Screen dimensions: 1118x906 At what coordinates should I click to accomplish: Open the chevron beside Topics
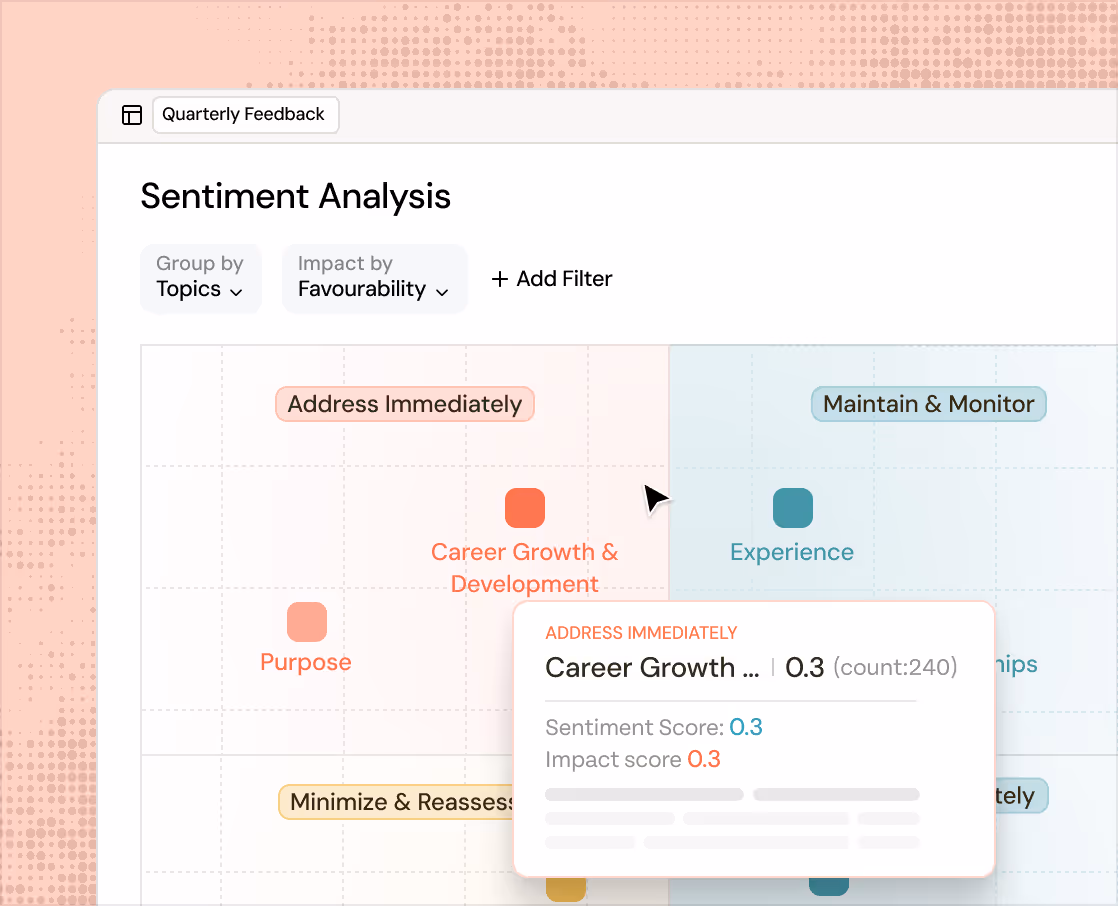click(237, 292)
